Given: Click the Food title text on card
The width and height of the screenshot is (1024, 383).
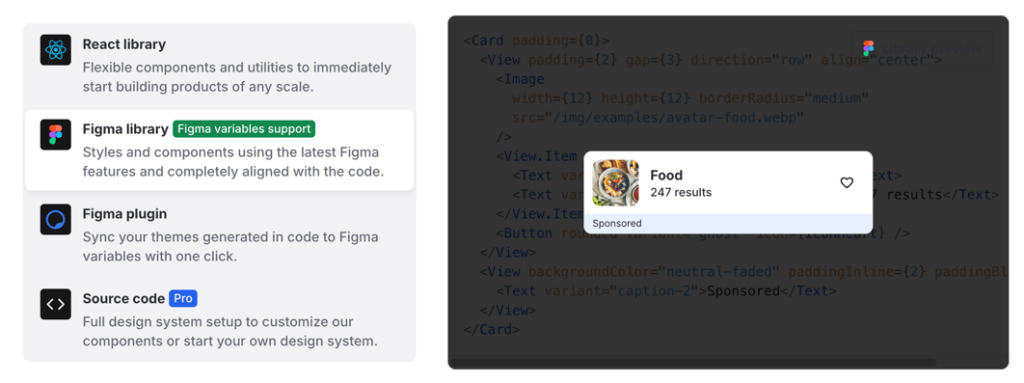Looking at the screenshot, I should 666,175.
